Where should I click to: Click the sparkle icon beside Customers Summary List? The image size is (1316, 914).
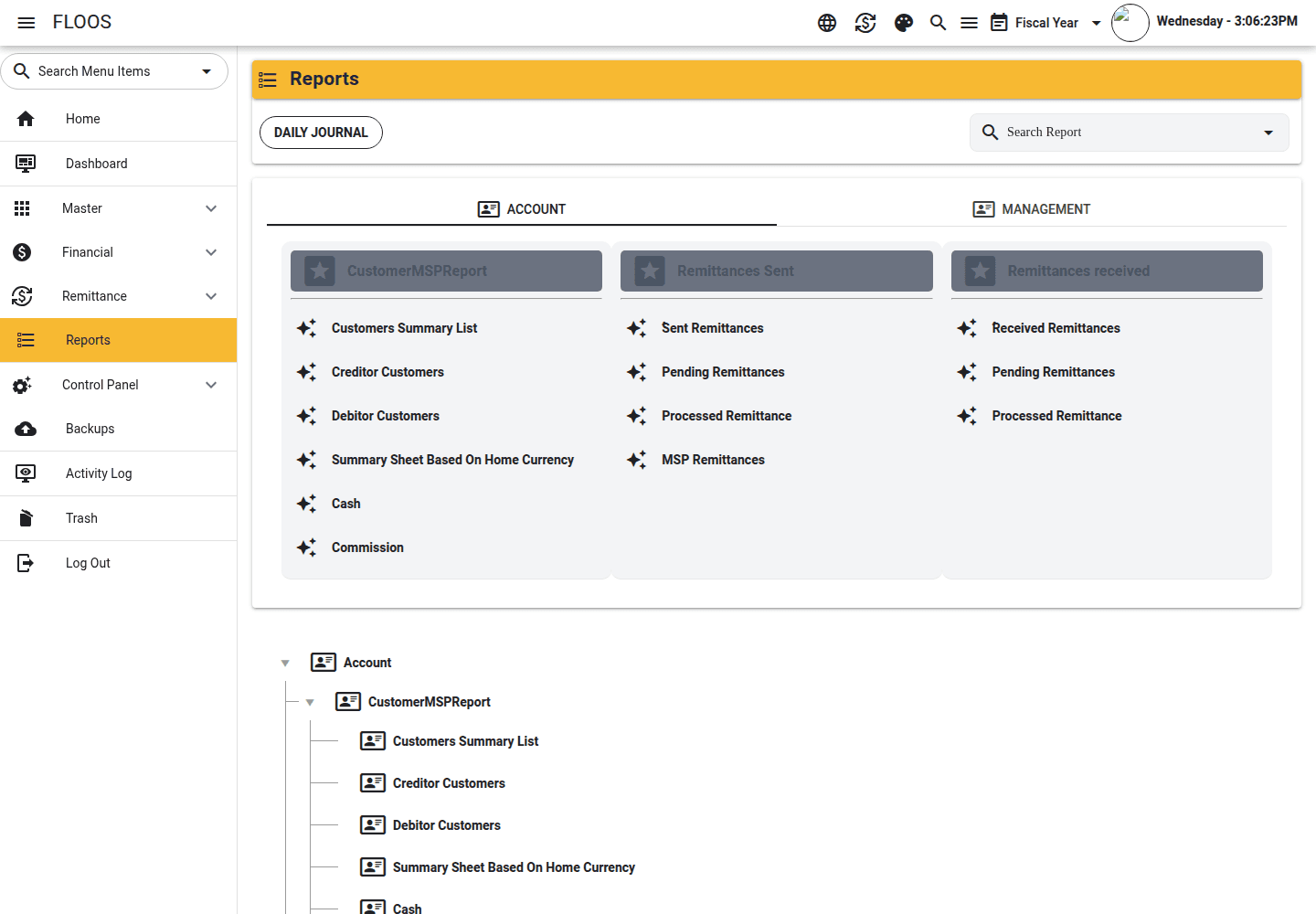[x=307, y=328]
